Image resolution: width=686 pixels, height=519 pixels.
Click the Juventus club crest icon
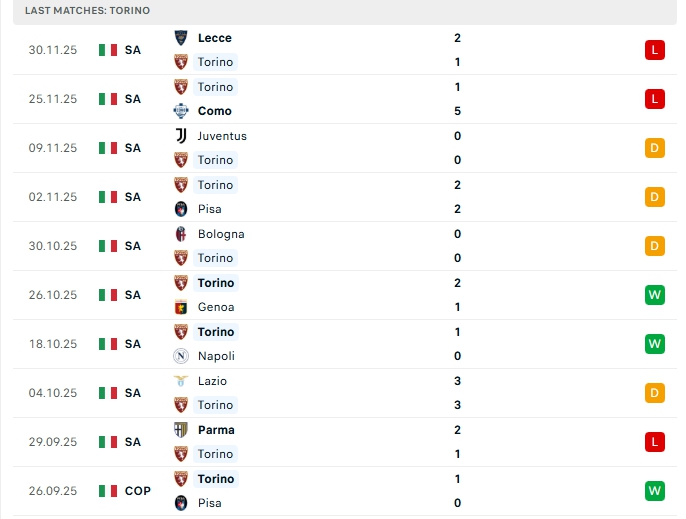pos(181,136)
